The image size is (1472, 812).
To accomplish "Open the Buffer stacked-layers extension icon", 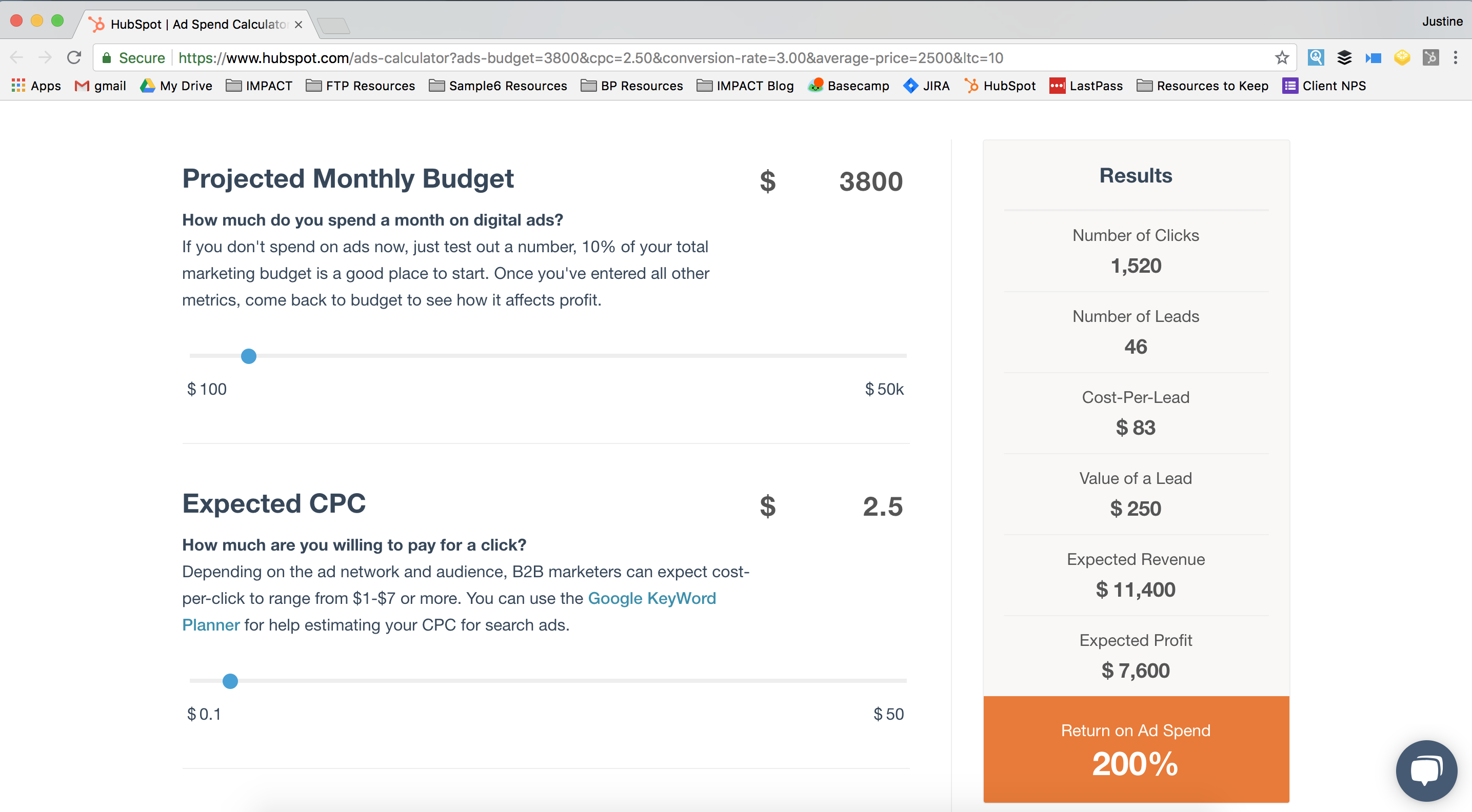I will pyautogui.click(x=1345, y=58).
